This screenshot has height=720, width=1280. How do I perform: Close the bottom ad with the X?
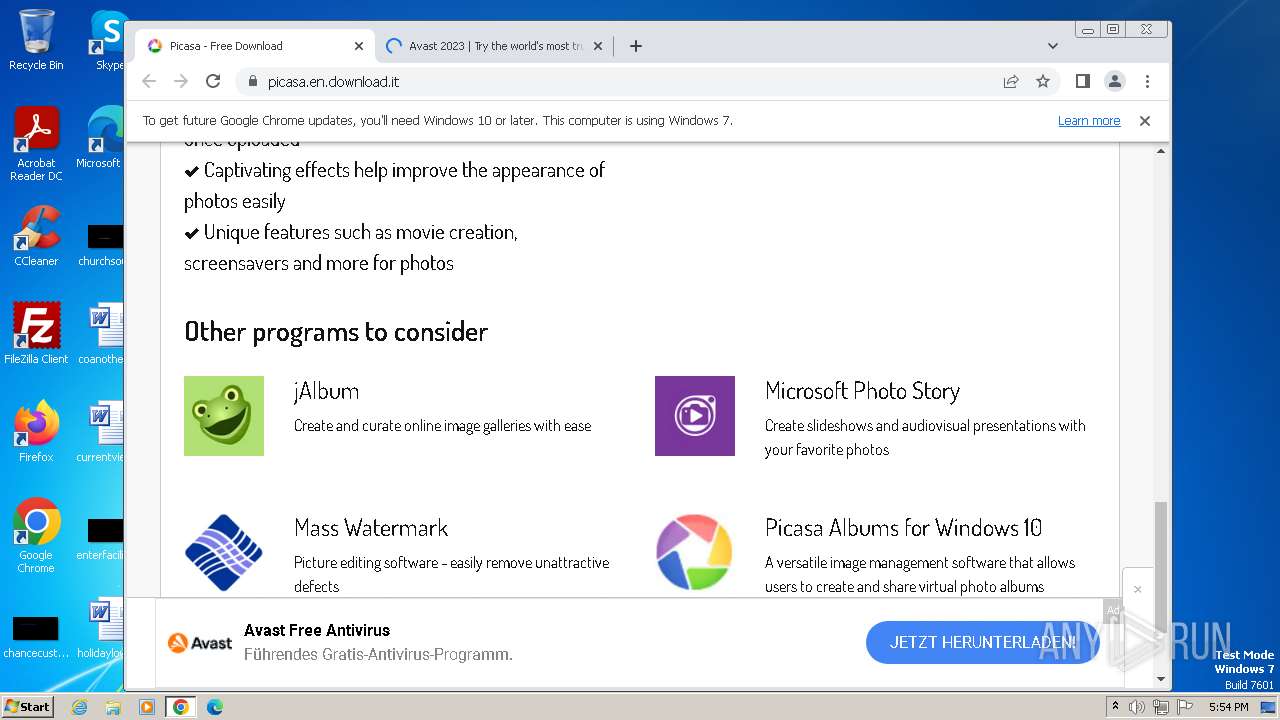click(1137, 589)
